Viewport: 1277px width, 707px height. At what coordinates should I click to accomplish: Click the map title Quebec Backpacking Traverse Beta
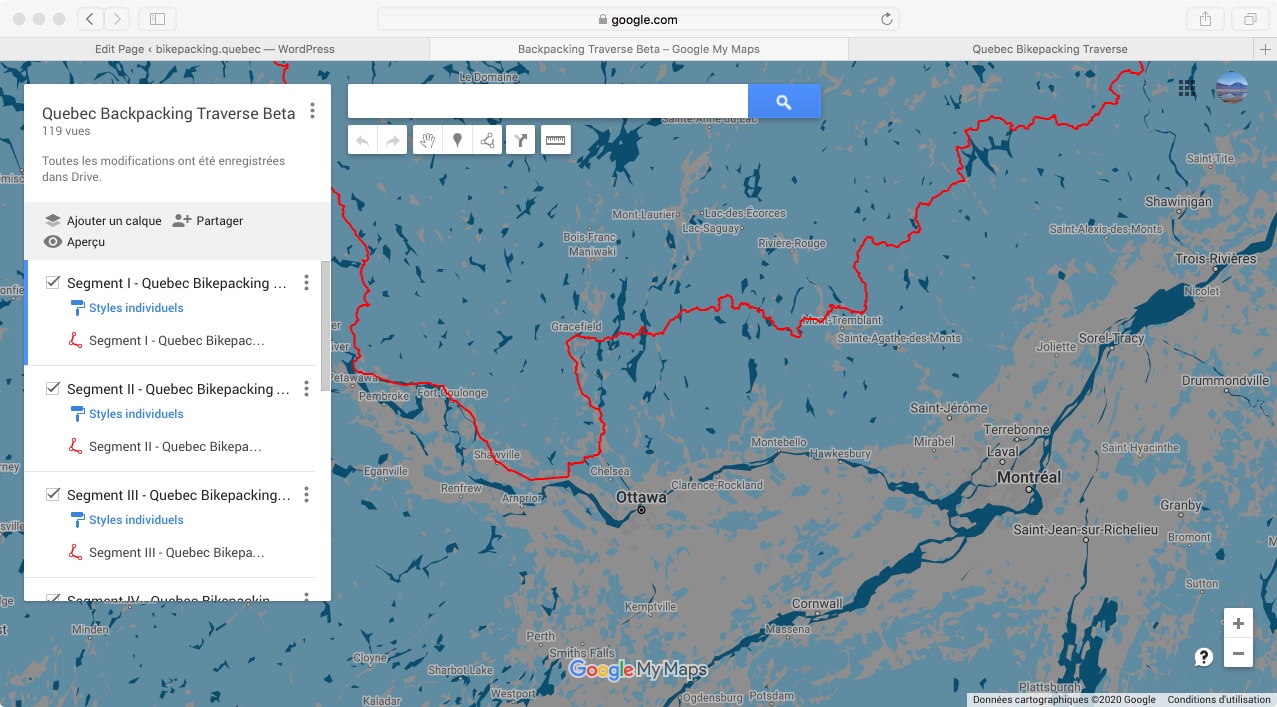coord(169,113)
